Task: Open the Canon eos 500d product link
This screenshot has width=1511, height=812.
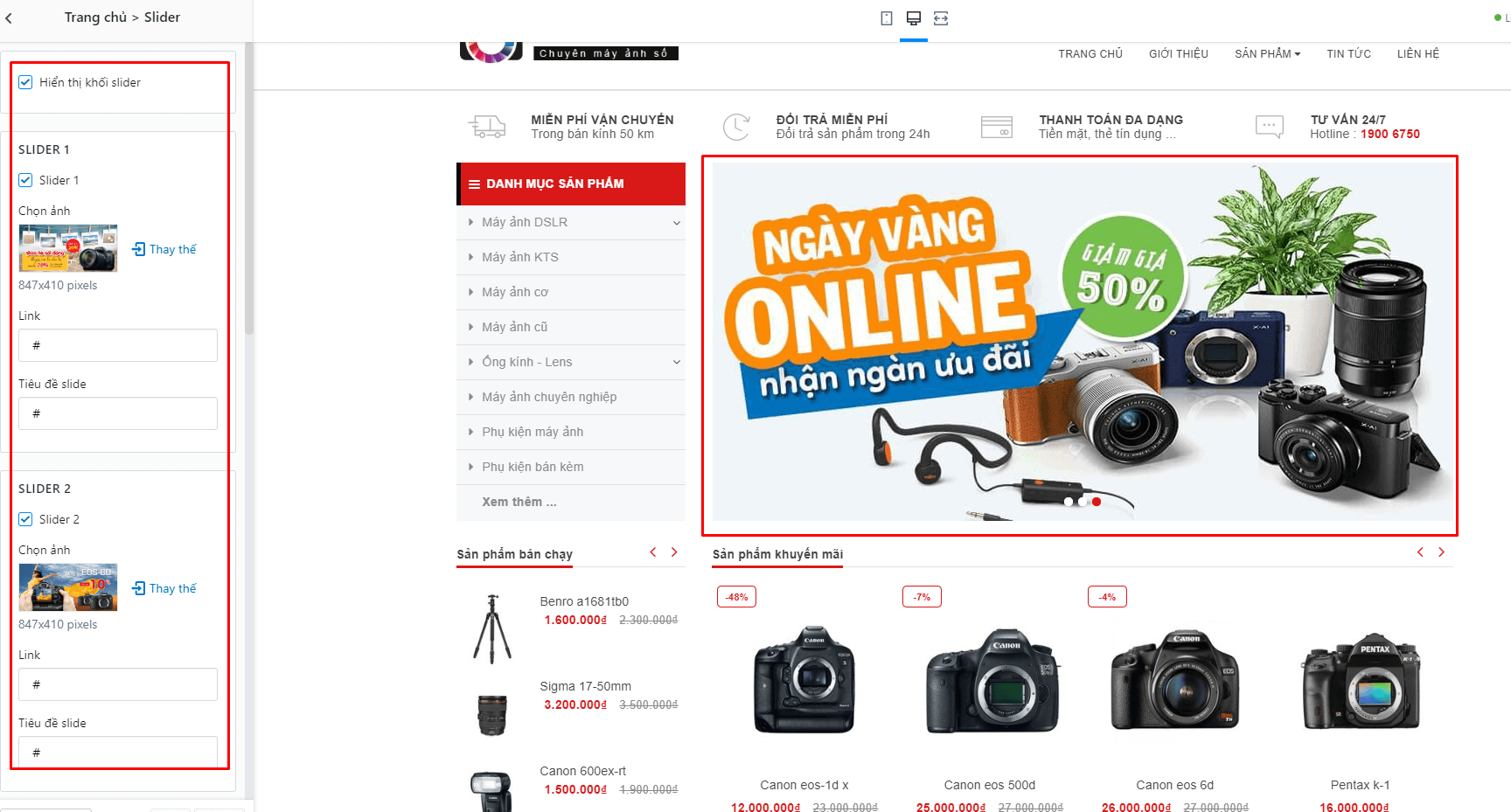Action: click(x=990, y=785)
